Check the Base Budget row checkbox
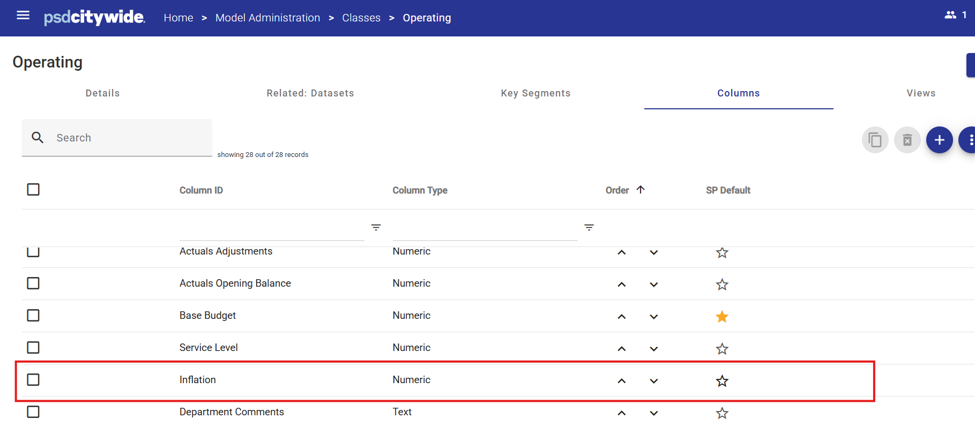Screen dimensions: 975x426 pos(34,315)
